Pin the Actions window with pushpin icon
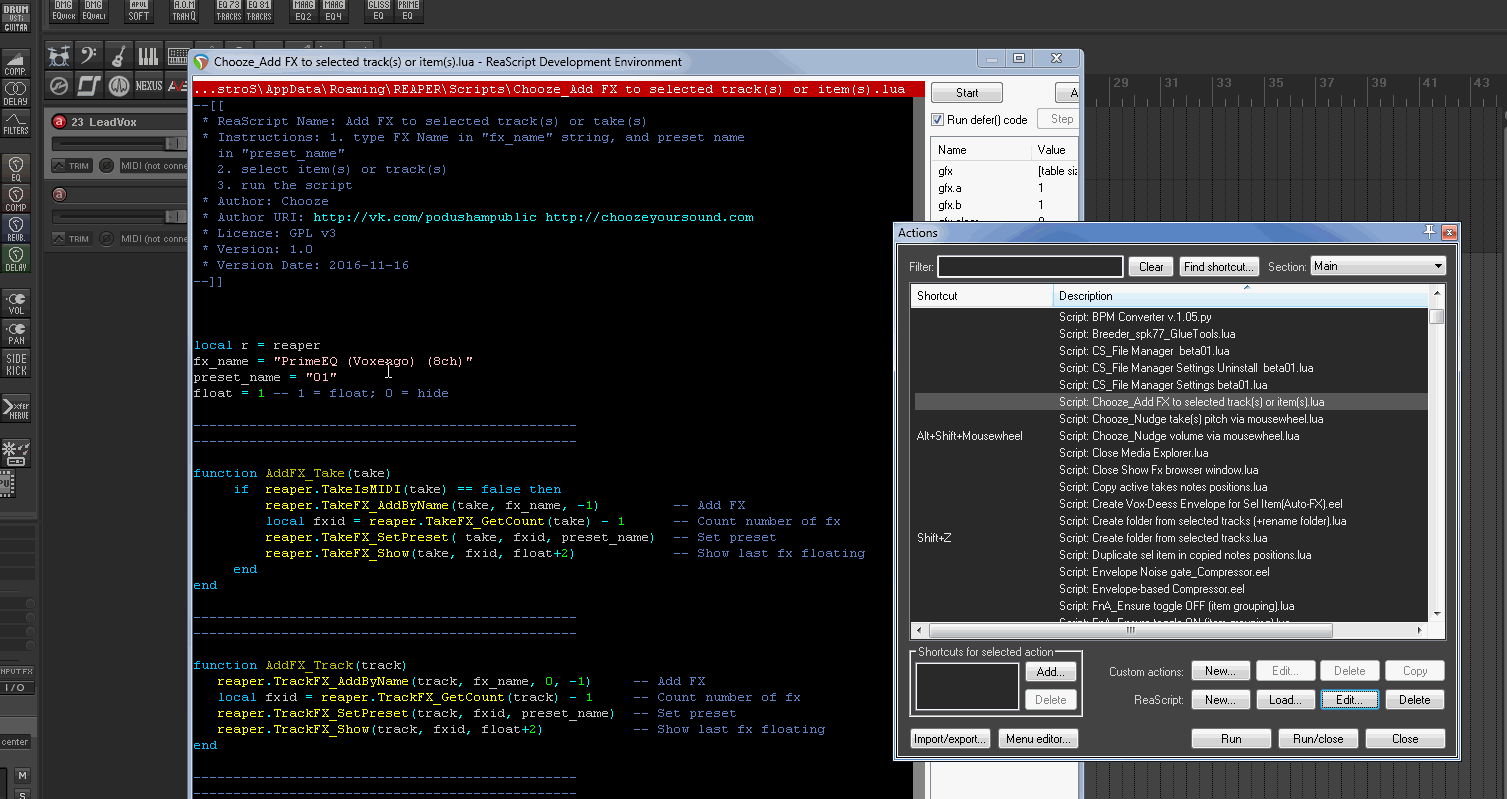 click(1429, 232)
